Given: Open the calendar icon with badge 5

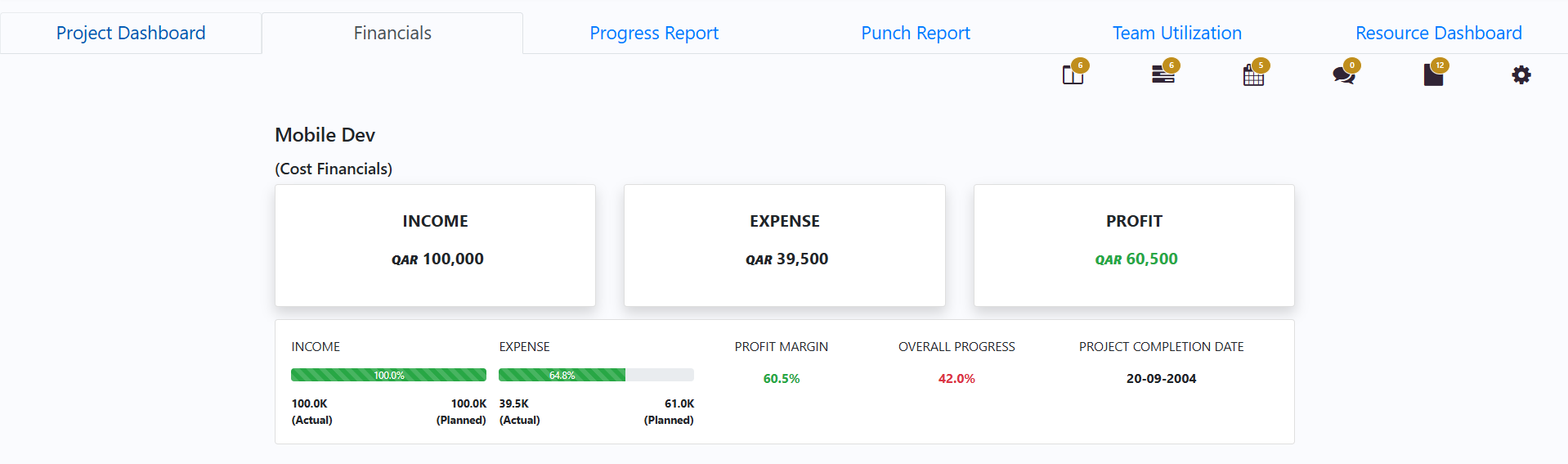Looking at the screenshot, I should (1253, 76).
